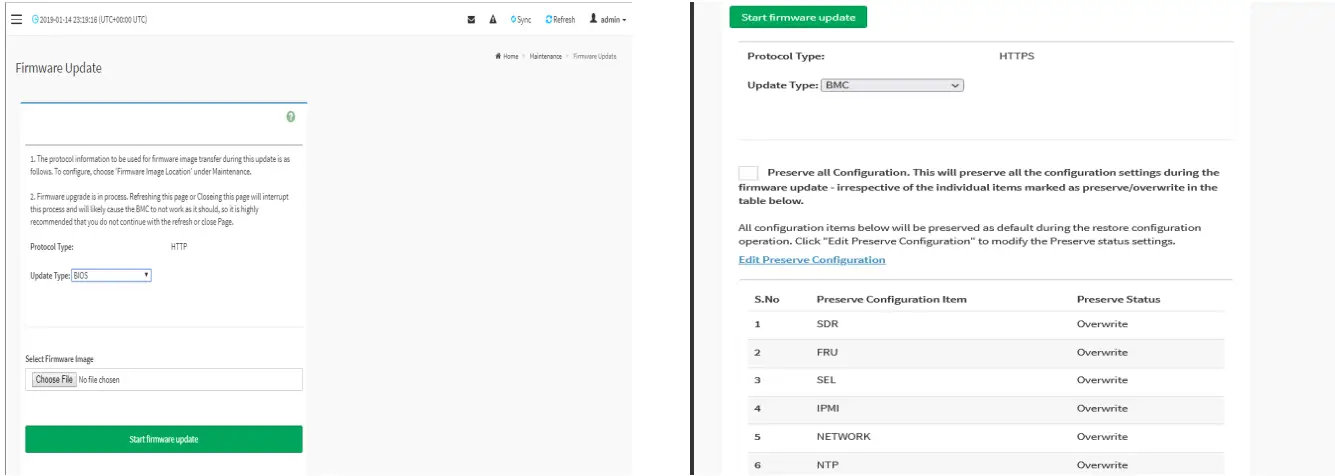Open the Edit Preserve Configuration link

click(812, 260)
